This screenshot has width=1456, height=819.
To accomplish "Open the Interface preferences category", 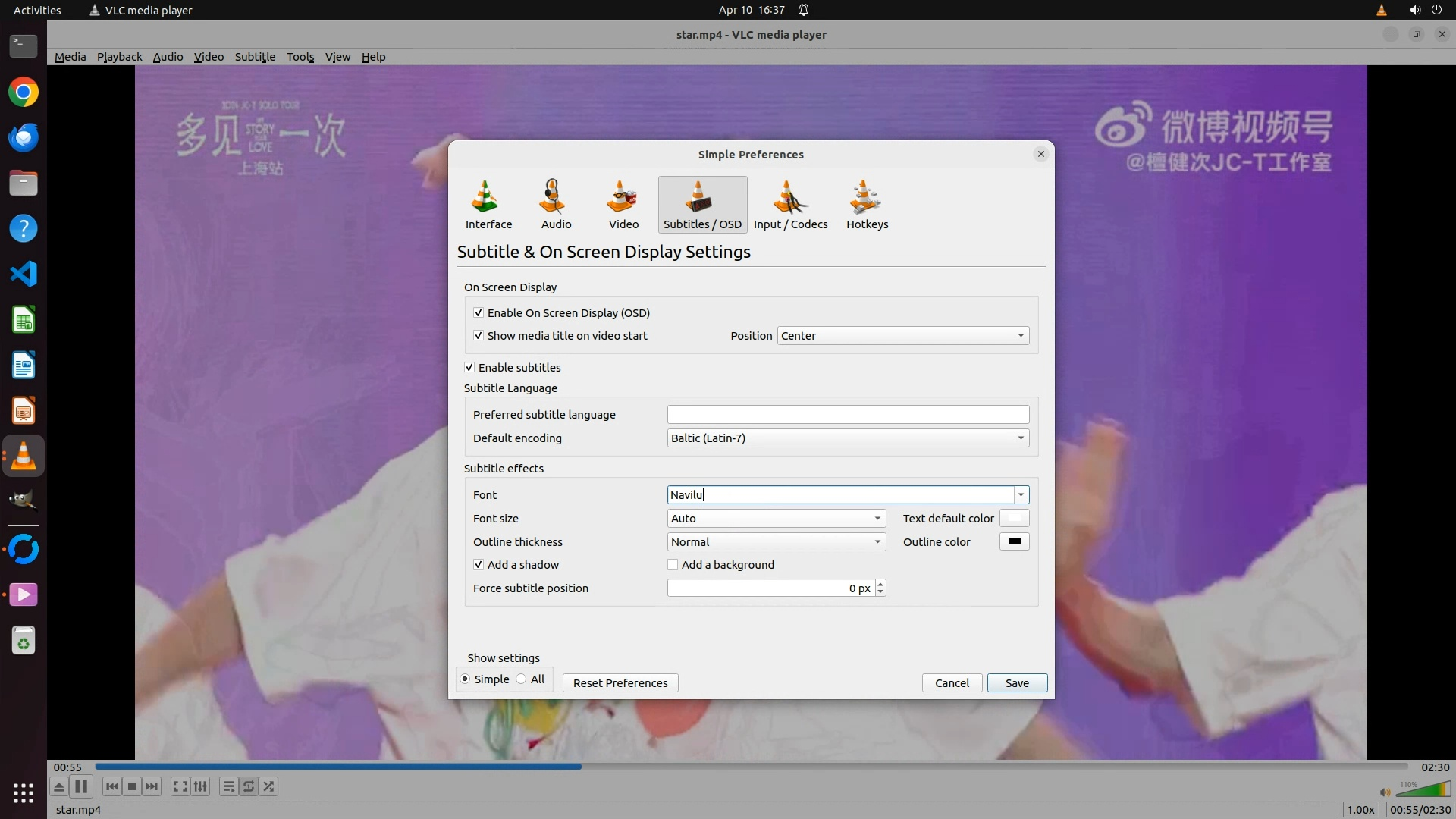I will point(488,205).
